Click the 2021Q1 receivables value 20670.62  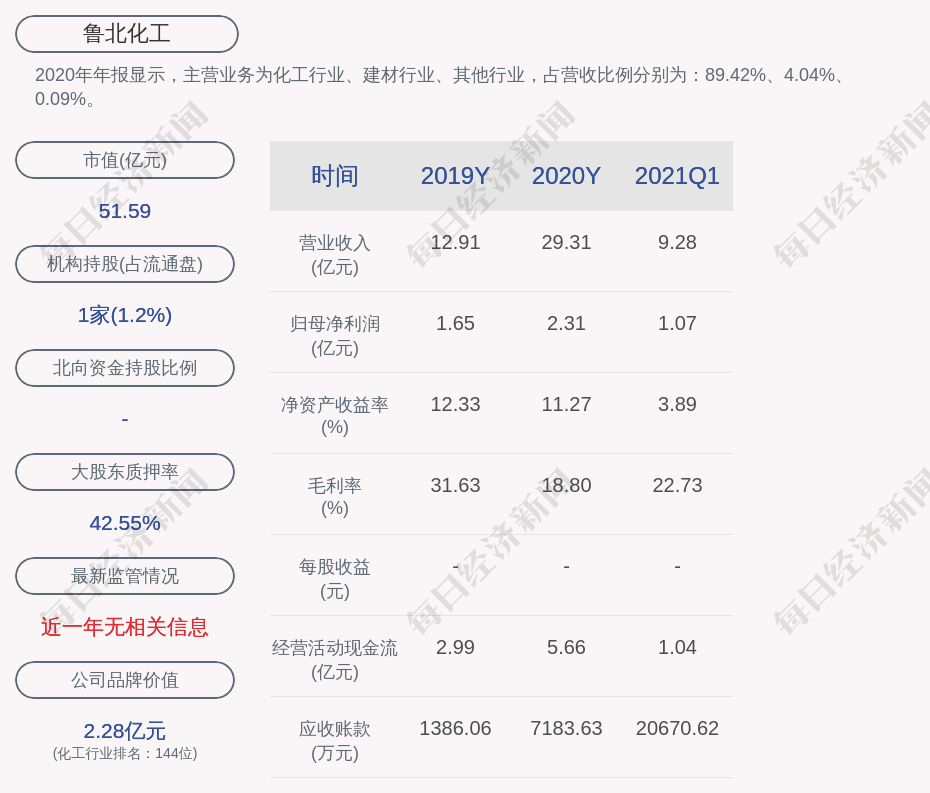[x=677, y=728]
